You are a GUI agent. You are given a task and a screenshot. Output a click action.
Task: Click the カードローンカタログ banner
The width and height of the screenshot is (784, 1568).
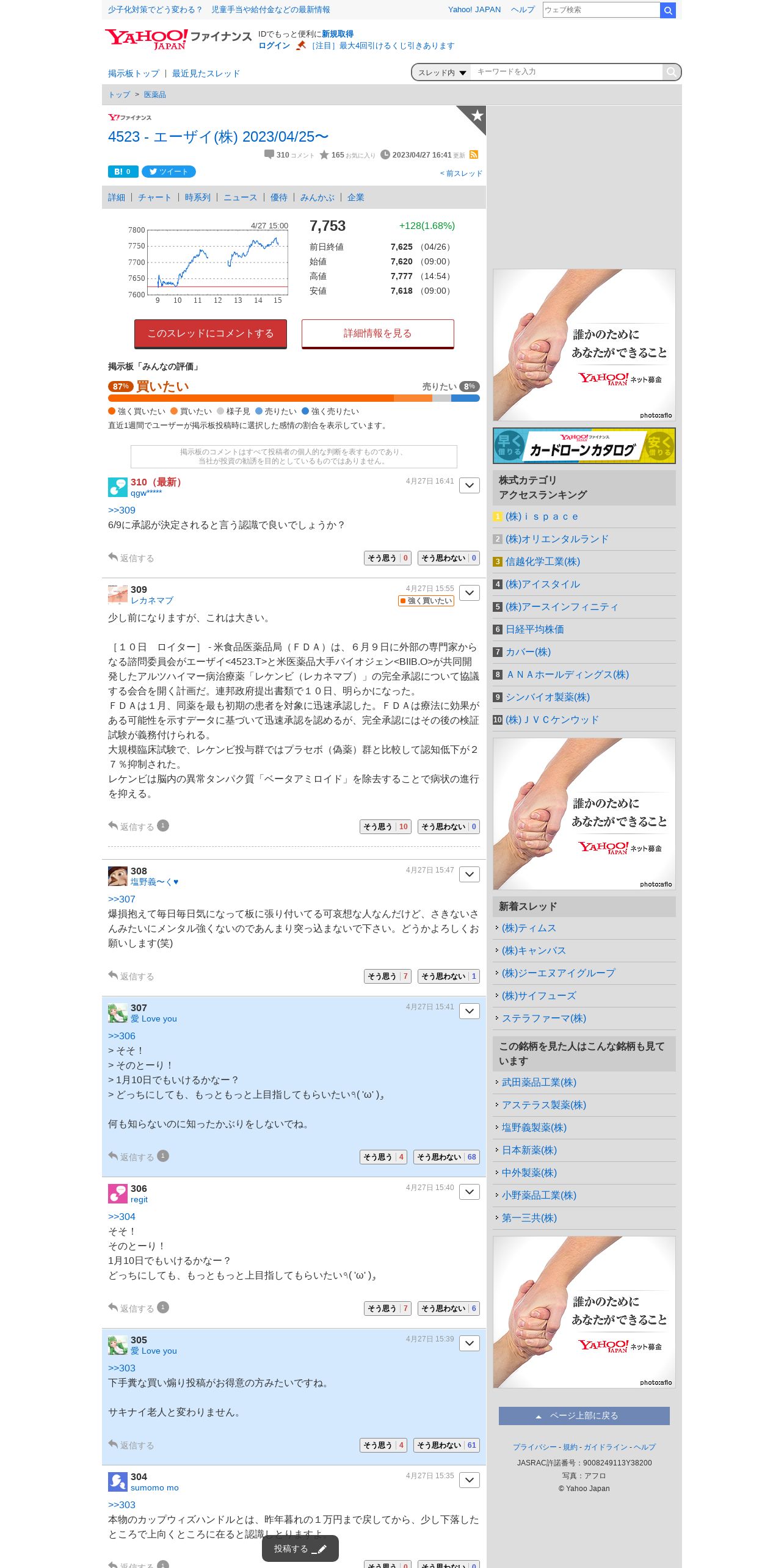tap(584, 446)
